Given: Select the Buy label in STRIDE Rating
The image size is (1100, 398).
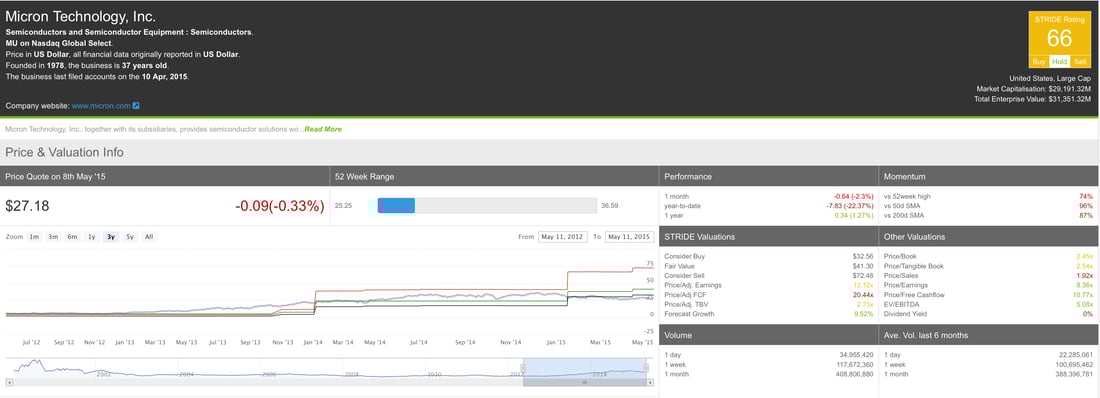Looking at the screenshot, I should (x=1039, y=62).
